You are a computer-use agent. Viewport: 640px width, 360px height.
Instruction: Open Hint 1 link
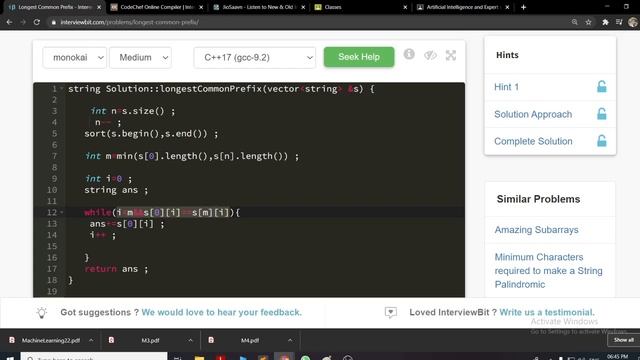pyautogui.click(x=507, y=87)
